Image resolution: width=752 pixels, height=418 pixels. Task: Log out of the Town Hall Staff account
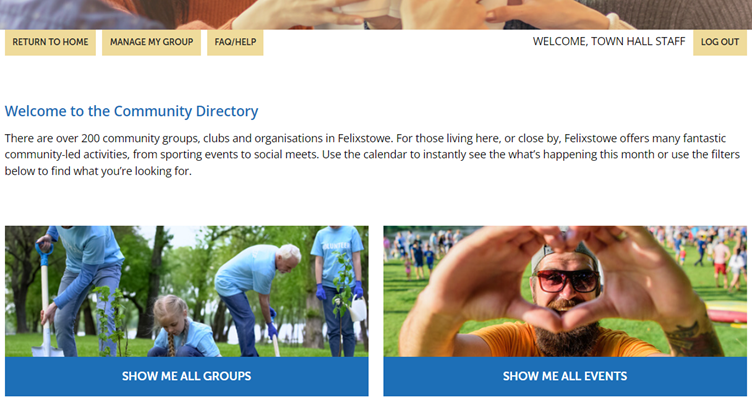tap(720, 43)
